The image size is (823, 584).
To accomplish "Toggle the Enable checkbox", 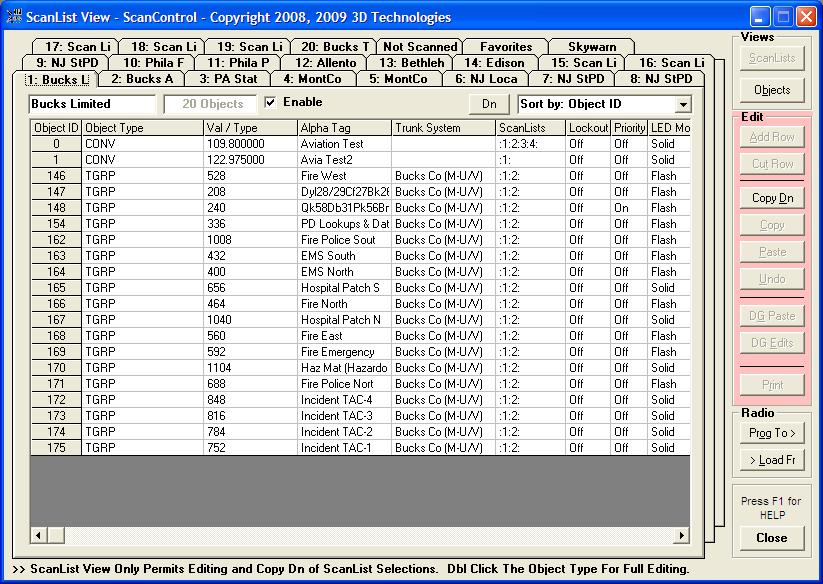I will [x=270, y=102].
